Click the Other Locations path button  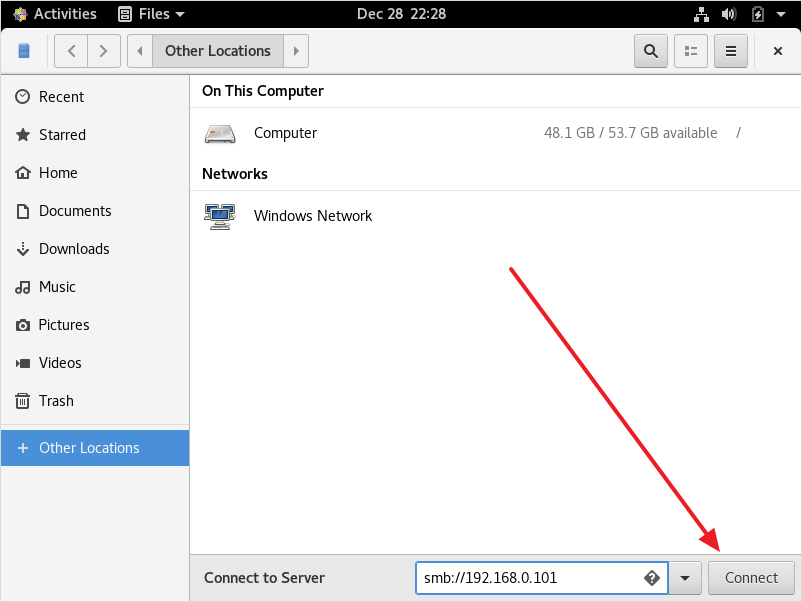click(x=218, y=51)
